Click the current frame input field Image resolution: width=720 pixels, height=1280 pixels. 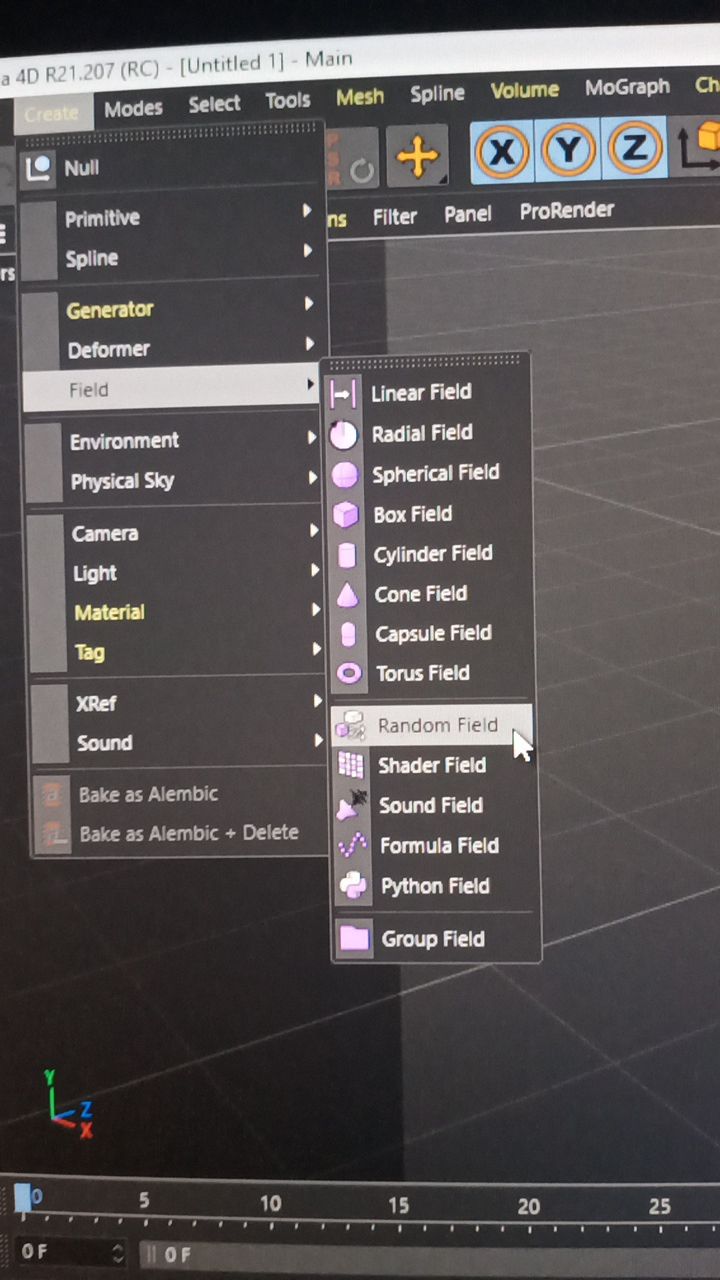coord(72,1252)
